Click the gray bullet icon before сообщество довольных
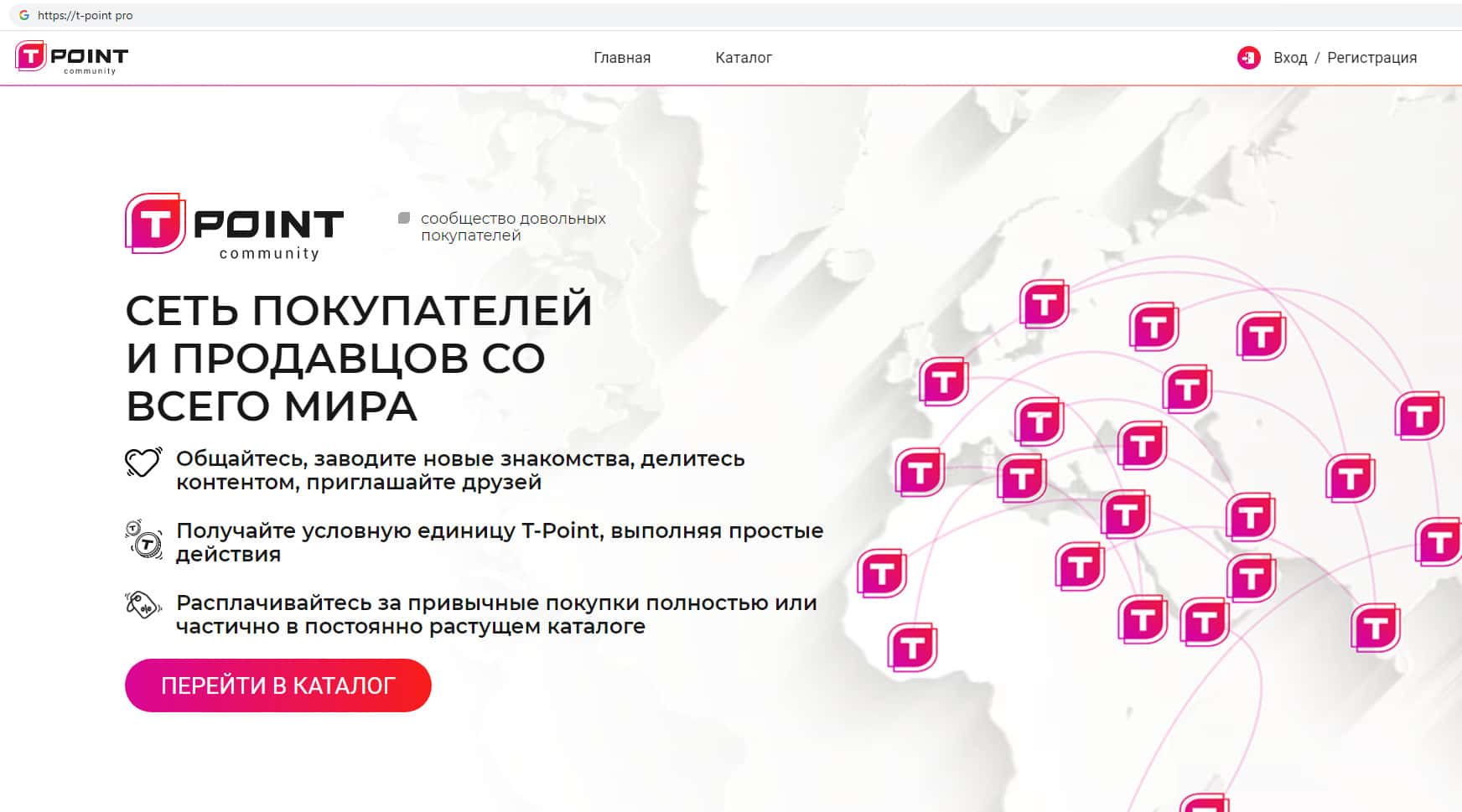The image size is (1462, 812). [404, 219]
